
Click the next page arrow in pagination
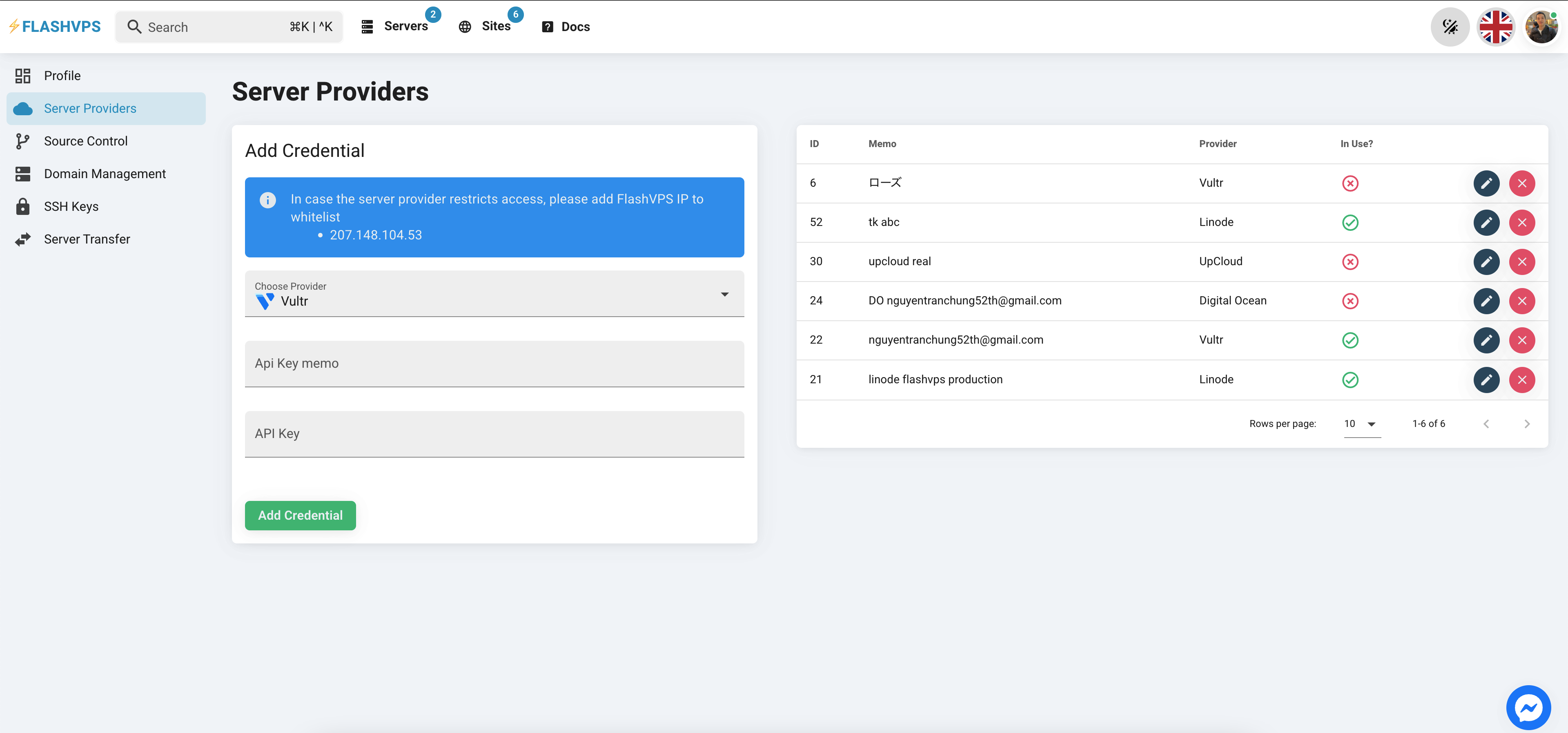[1527, 423]
